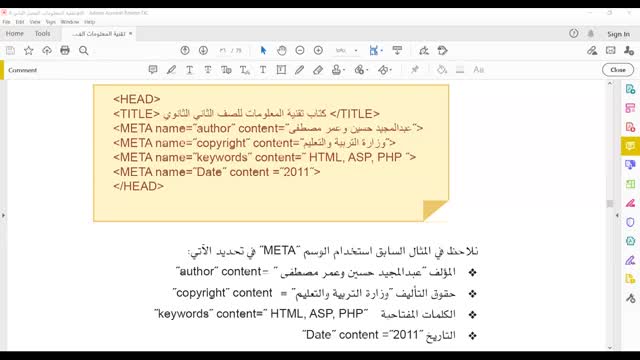Open the Window menu
The width and height of the screenshot is (640, 360).
pos(70,22)
